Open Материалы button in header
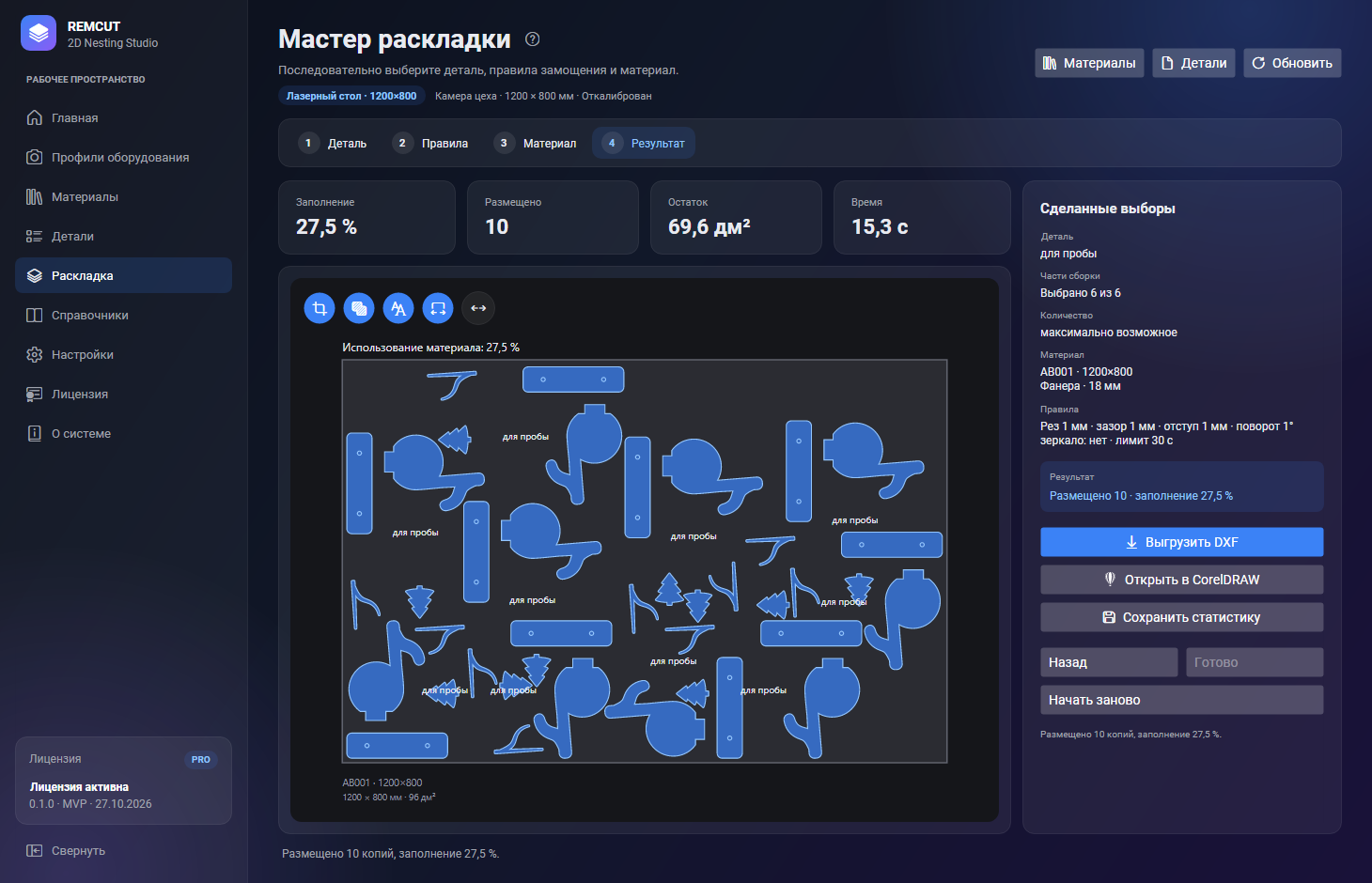 (1089, 63)
